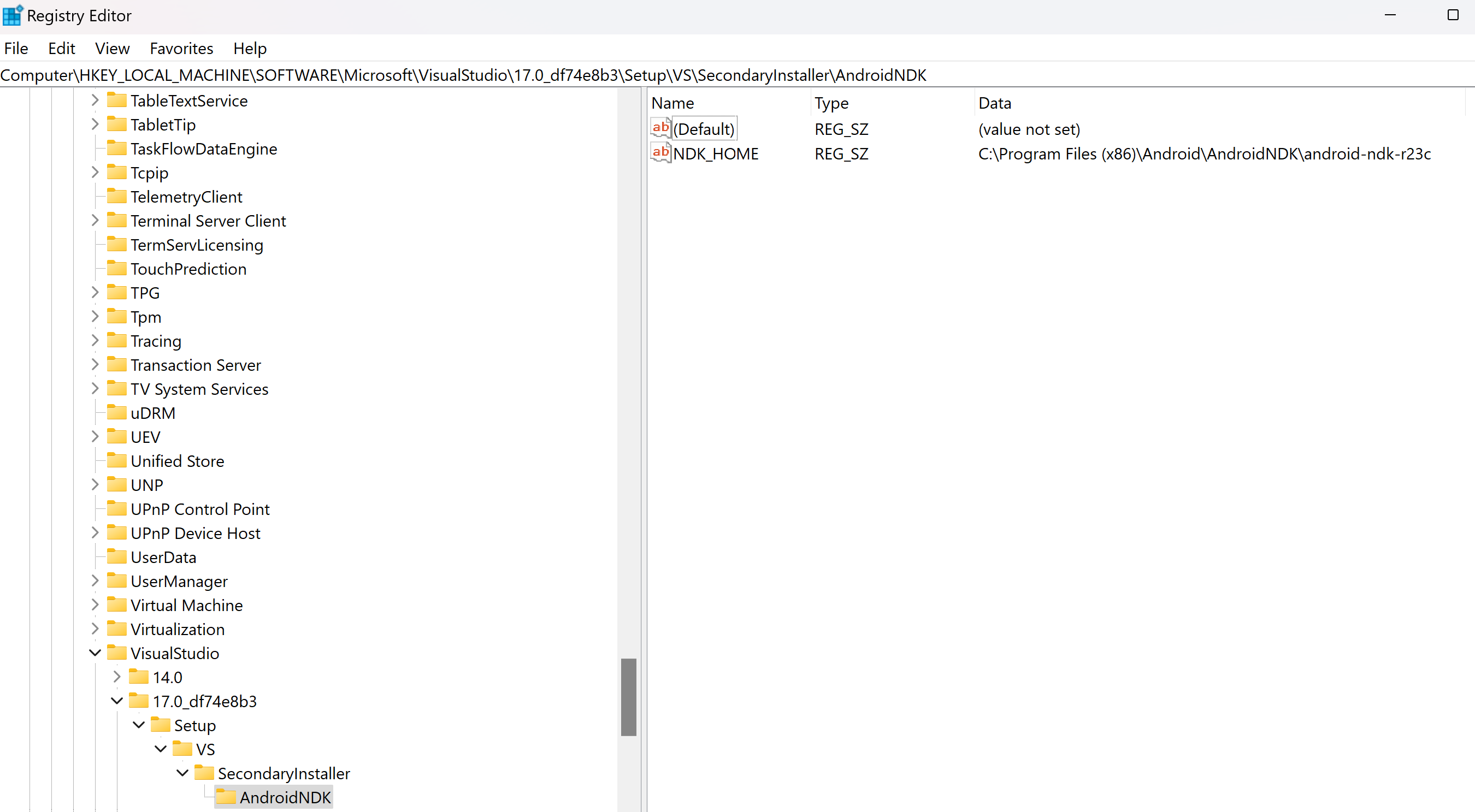Click the '(value not set)' data cell
Screen dimensions: 1475x812
(x=1029, y=129)
